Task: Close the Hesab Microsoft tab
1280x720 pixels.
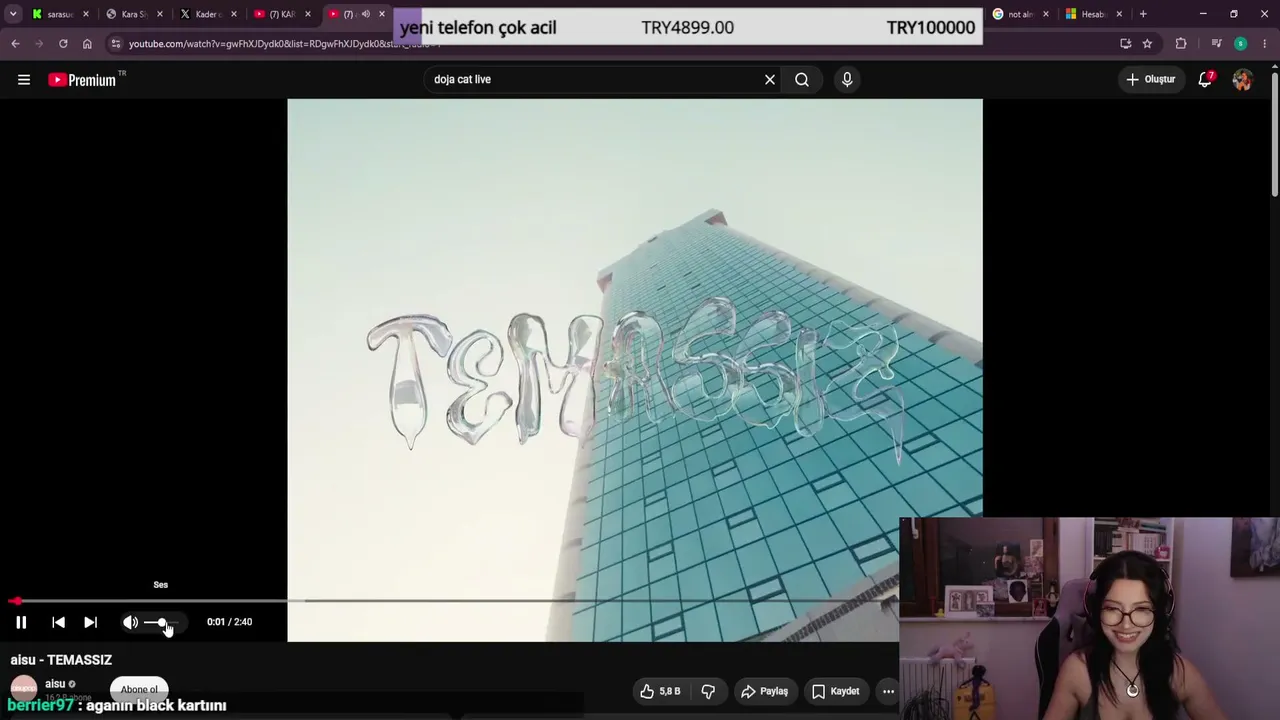Action: [x=1119, y=14]
